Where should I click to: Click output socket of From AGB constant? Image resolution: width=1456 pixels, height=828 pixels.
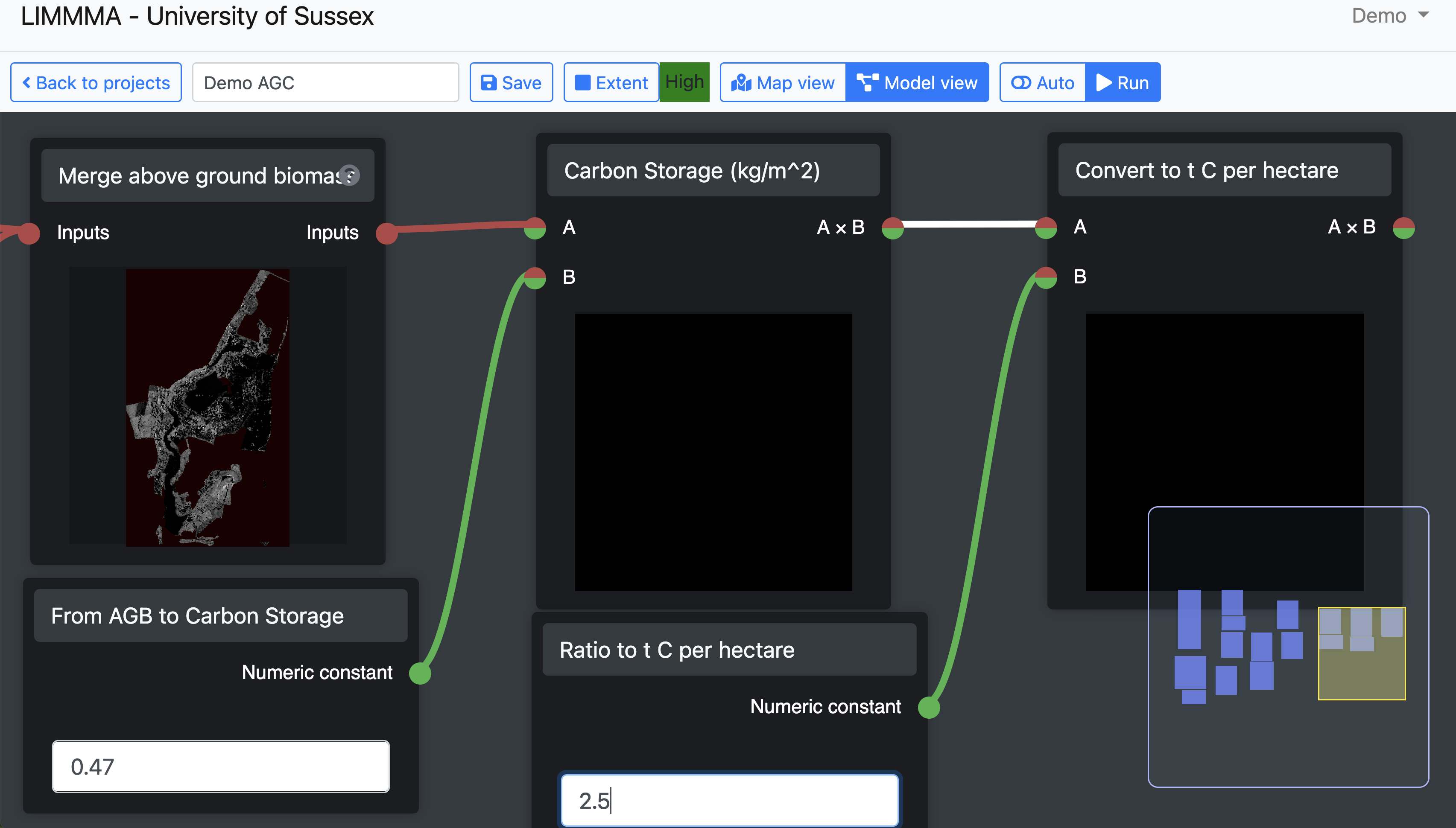(x=420, y=673)
